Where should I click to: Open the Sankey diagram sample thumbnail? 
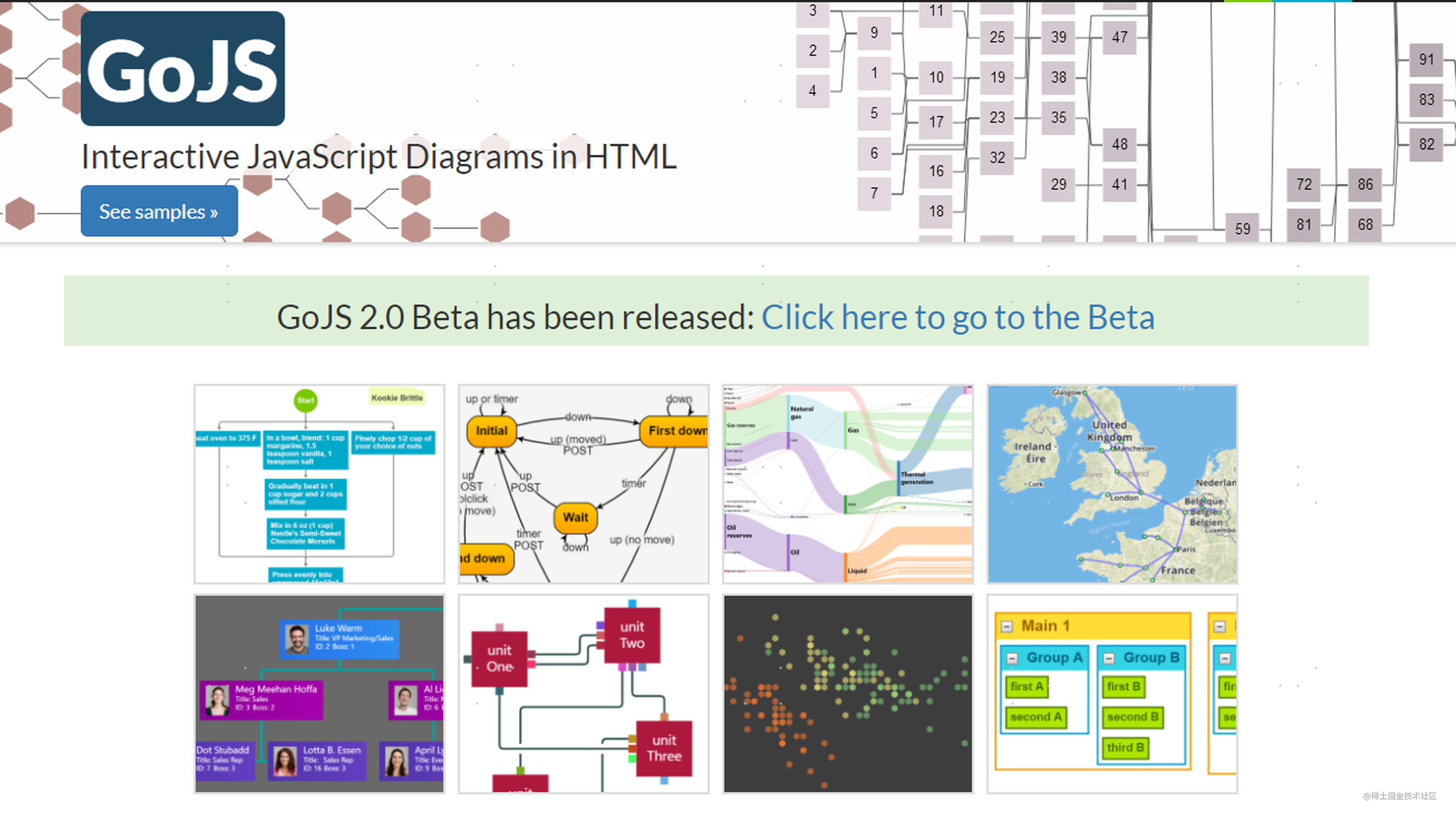click(x=848, y=483)
